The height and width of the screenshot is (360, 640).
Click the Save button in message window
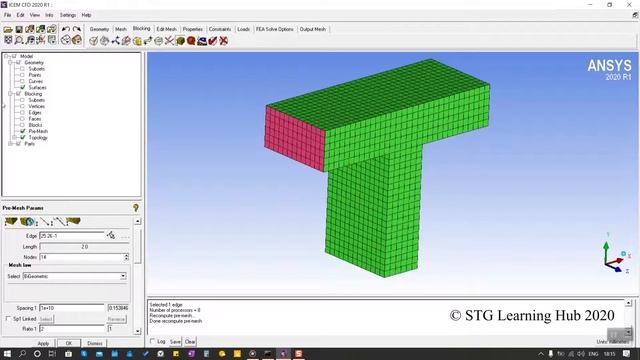175,342
